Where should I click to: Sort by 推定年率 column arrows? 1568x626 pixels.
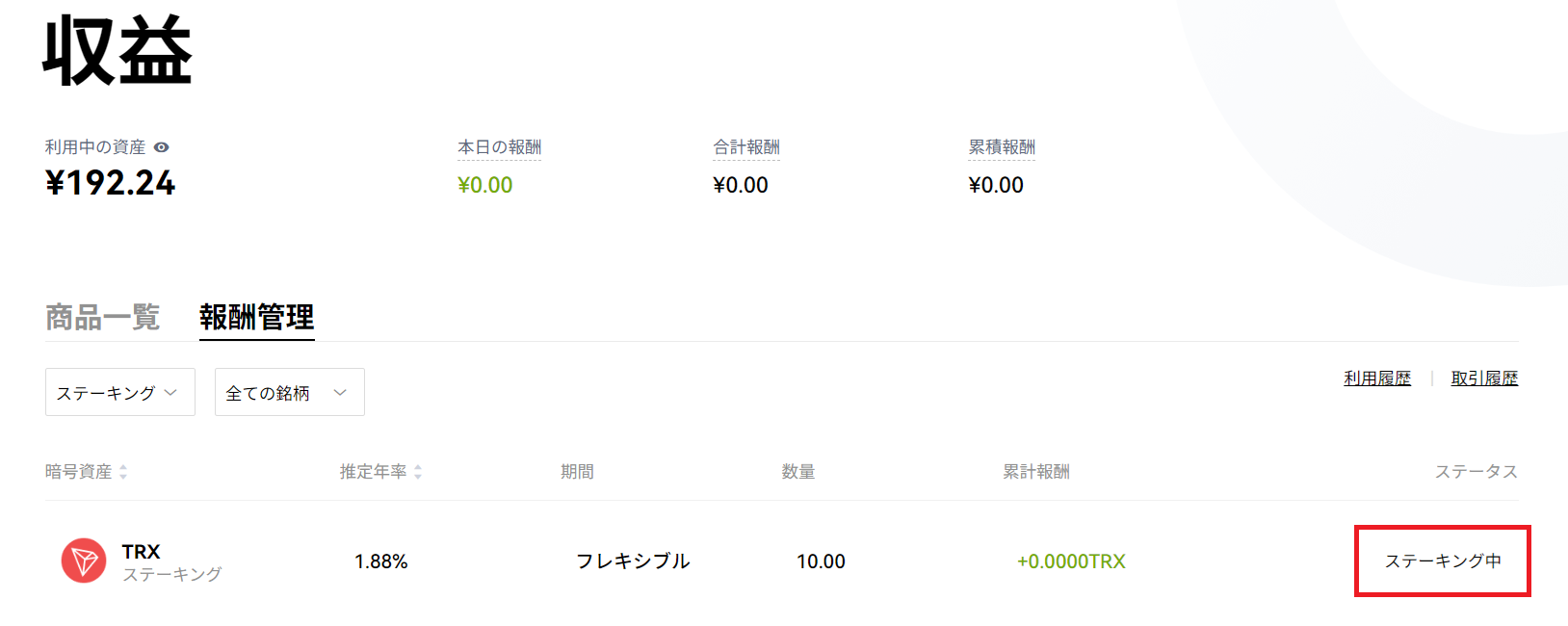coord(418,472)
